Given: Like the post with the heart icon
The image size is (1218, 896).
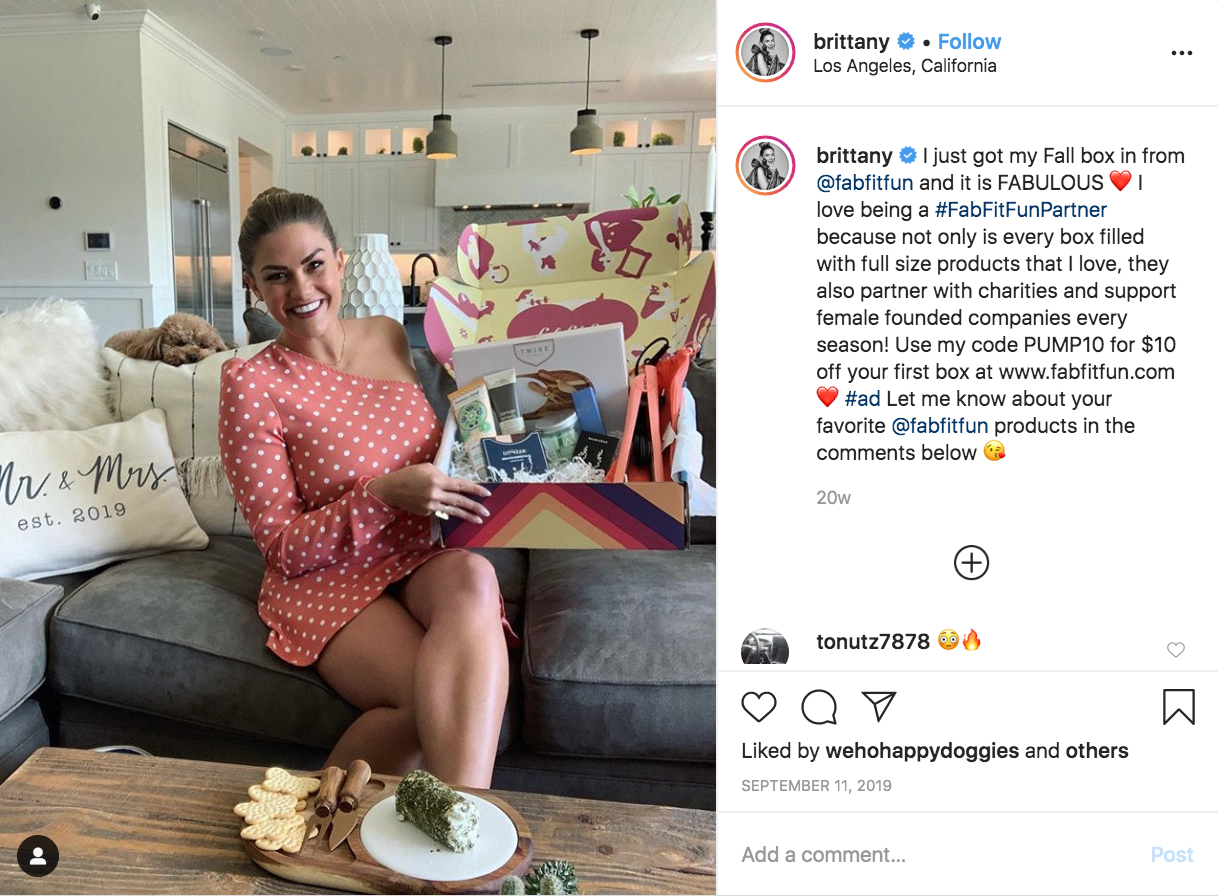Looking at the screenshot, I should (x=759, y=707).
